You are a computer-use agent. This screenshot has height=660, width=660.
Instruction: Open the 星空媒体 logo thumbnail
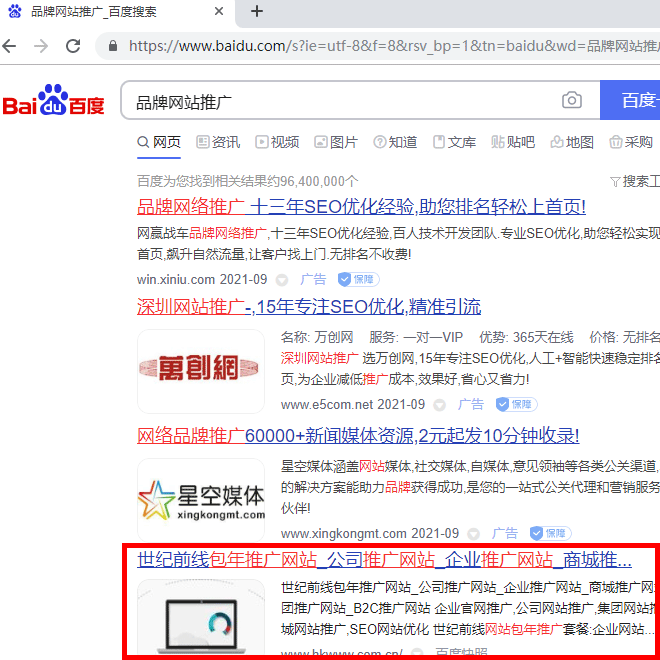click(x=201, y=500)
